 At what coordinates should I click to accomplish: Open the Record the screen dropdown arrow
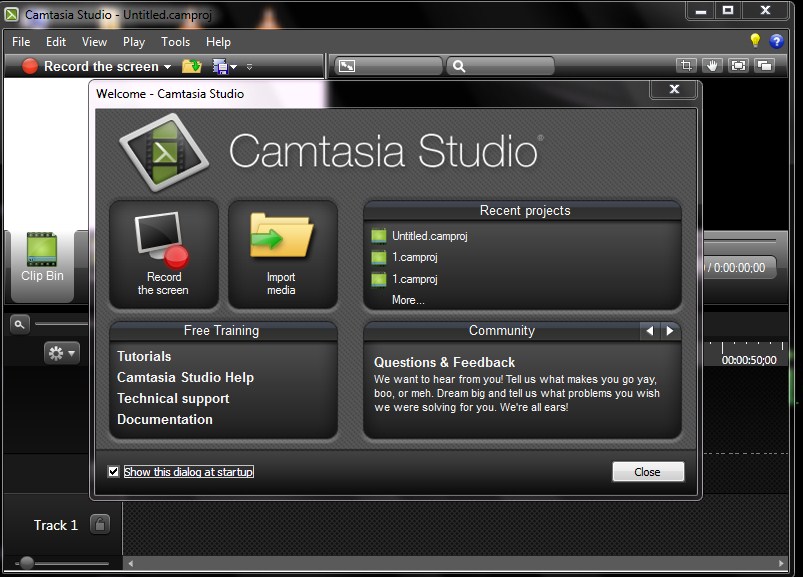167,67
